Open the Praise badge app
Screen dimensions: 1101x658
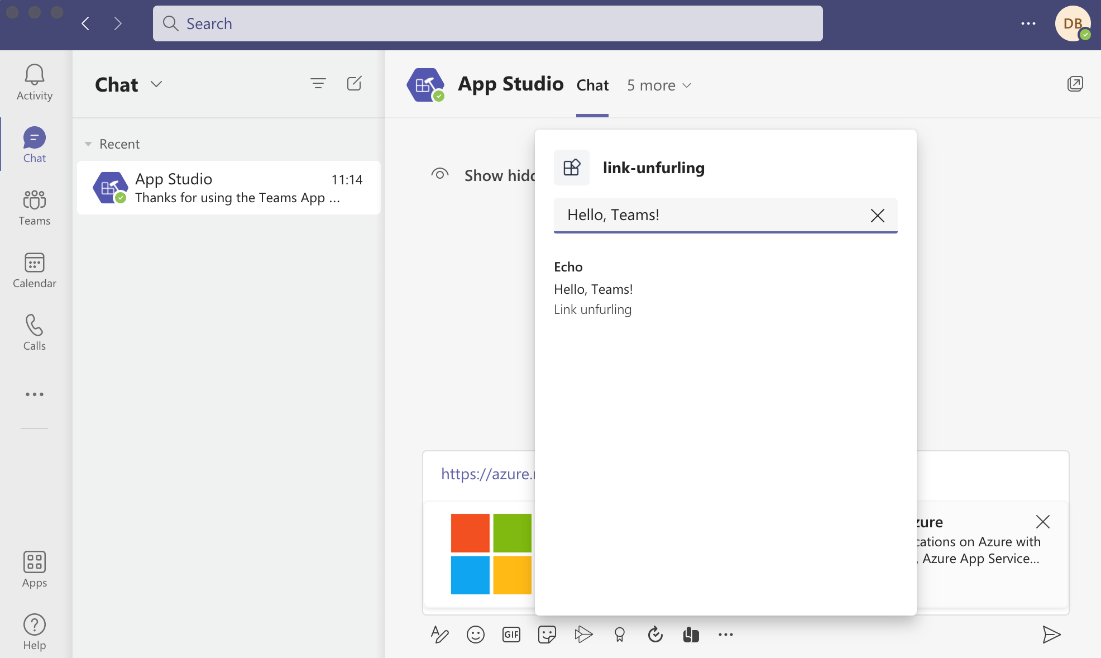pyautogui.click(x=619, y=635)
